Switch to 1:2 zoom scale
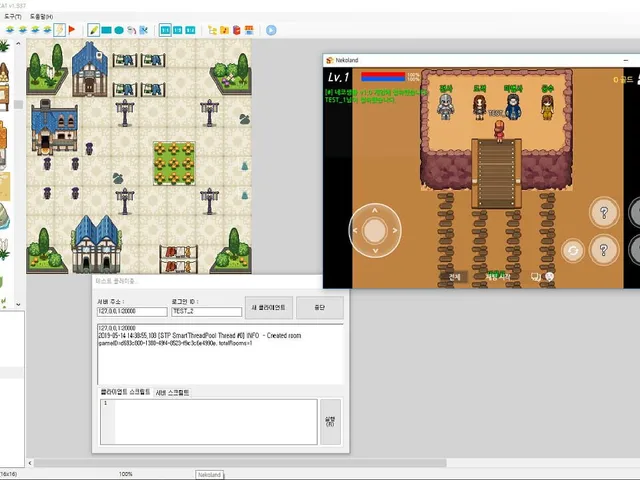The height and width of the screenshot is (480, 640). pyautogui.click(x=178, y=30)
